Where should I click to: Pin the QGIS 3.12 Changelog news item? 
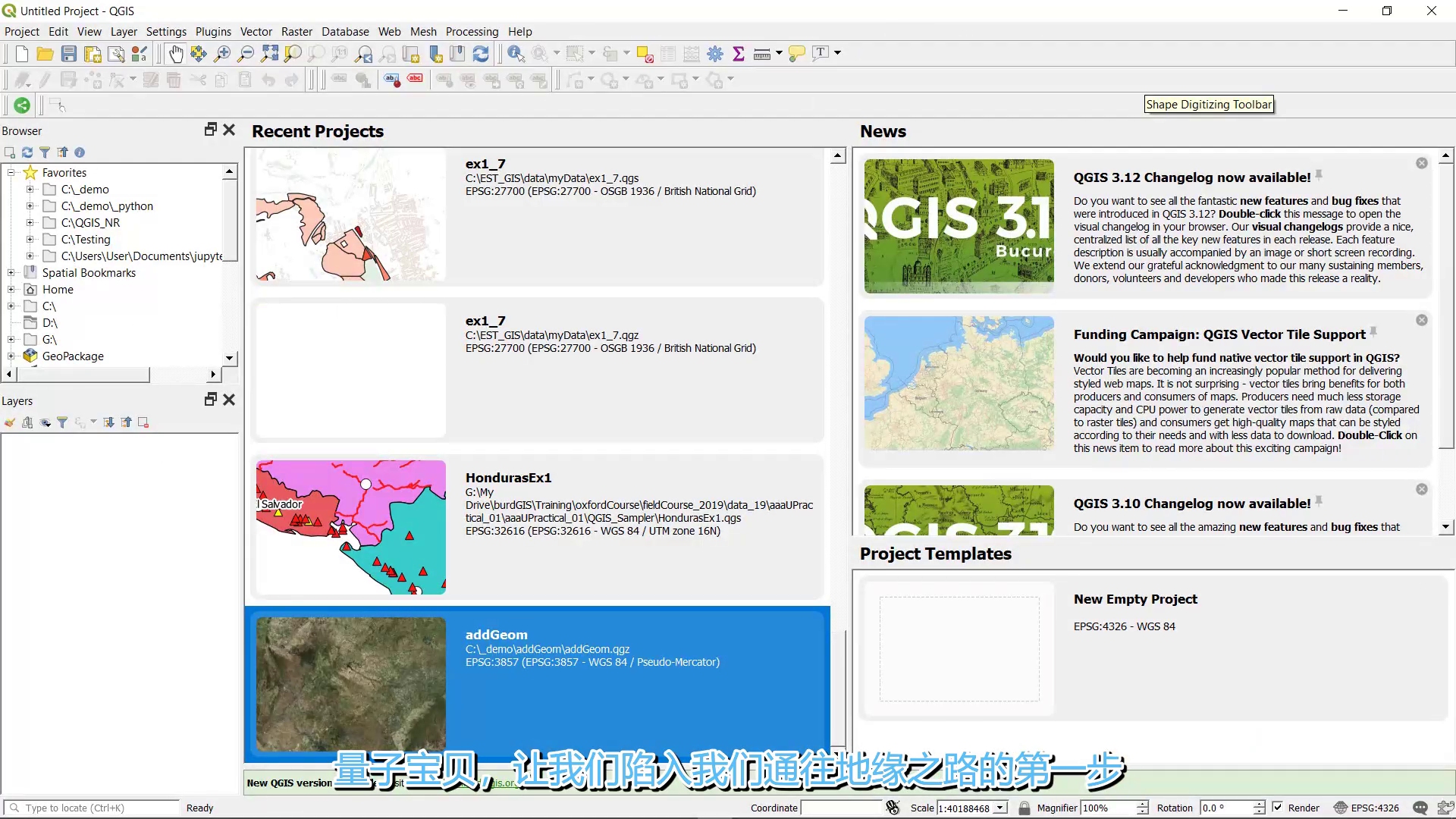[1318, 174]
